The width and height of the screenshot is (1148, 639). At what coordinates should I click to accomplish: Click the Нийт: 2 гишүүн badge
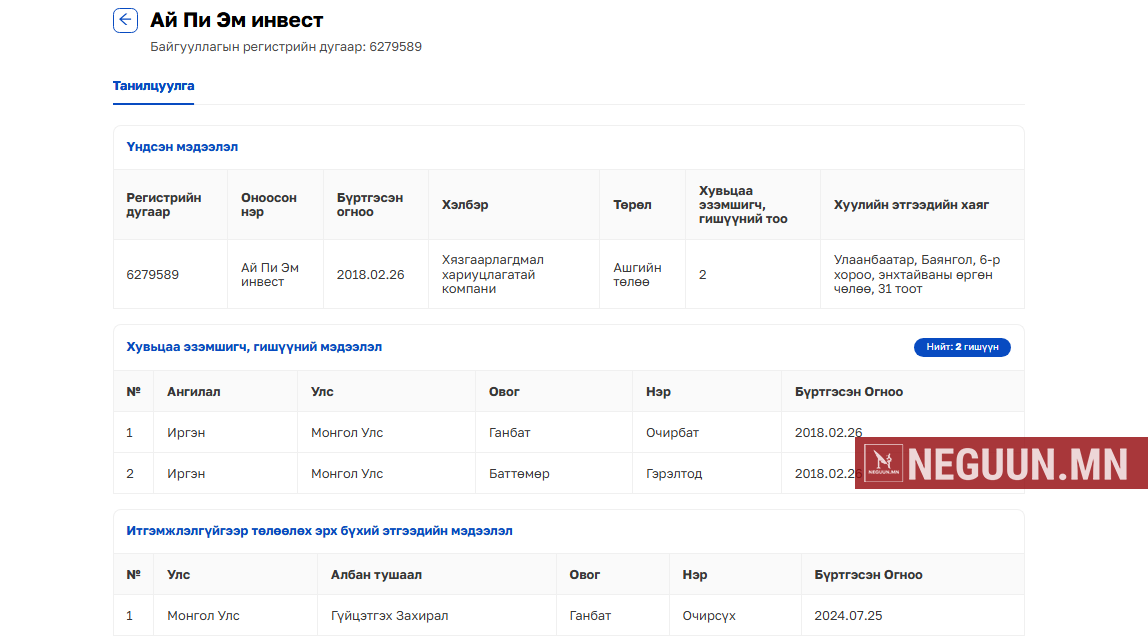[962, 347]
